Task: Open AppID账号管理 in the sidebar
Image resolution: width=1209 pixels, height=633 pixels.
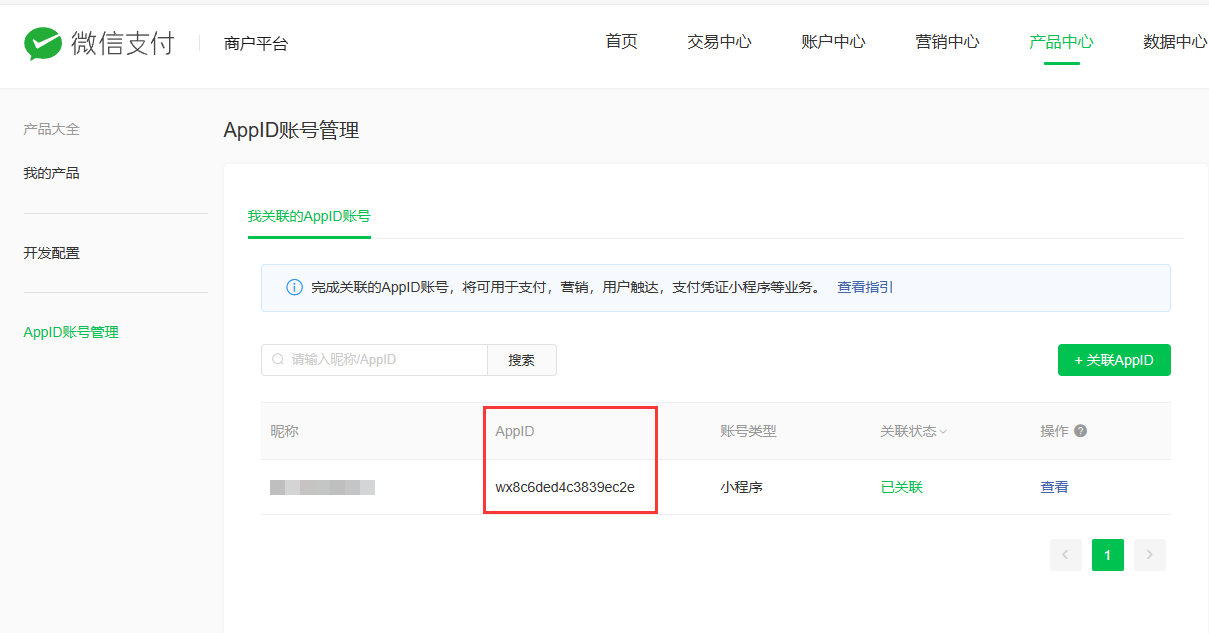Action: coord(71,332)
